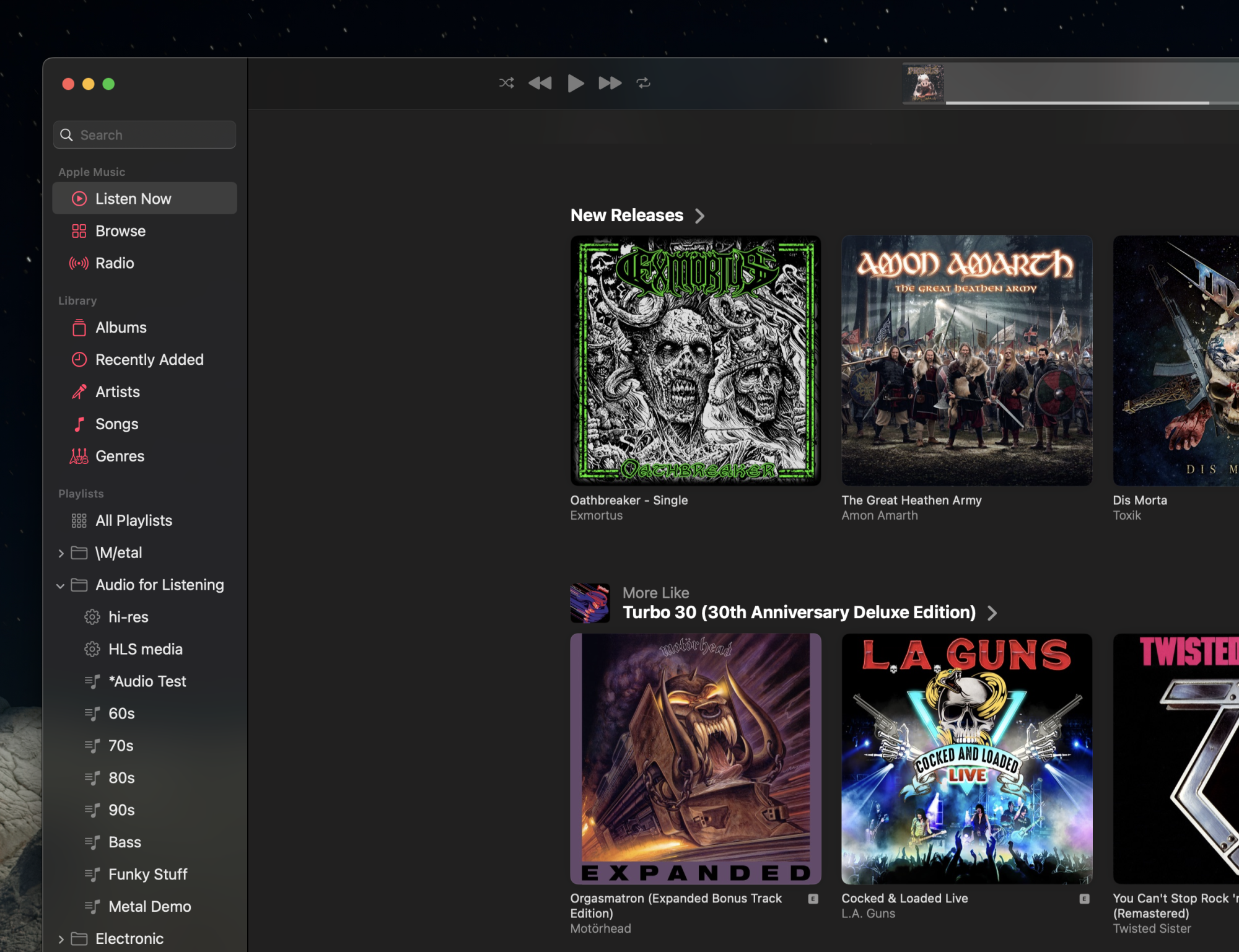Toggle shuffle playback
The height and width of the screenshot is (952, 1239).
point(506,83)
